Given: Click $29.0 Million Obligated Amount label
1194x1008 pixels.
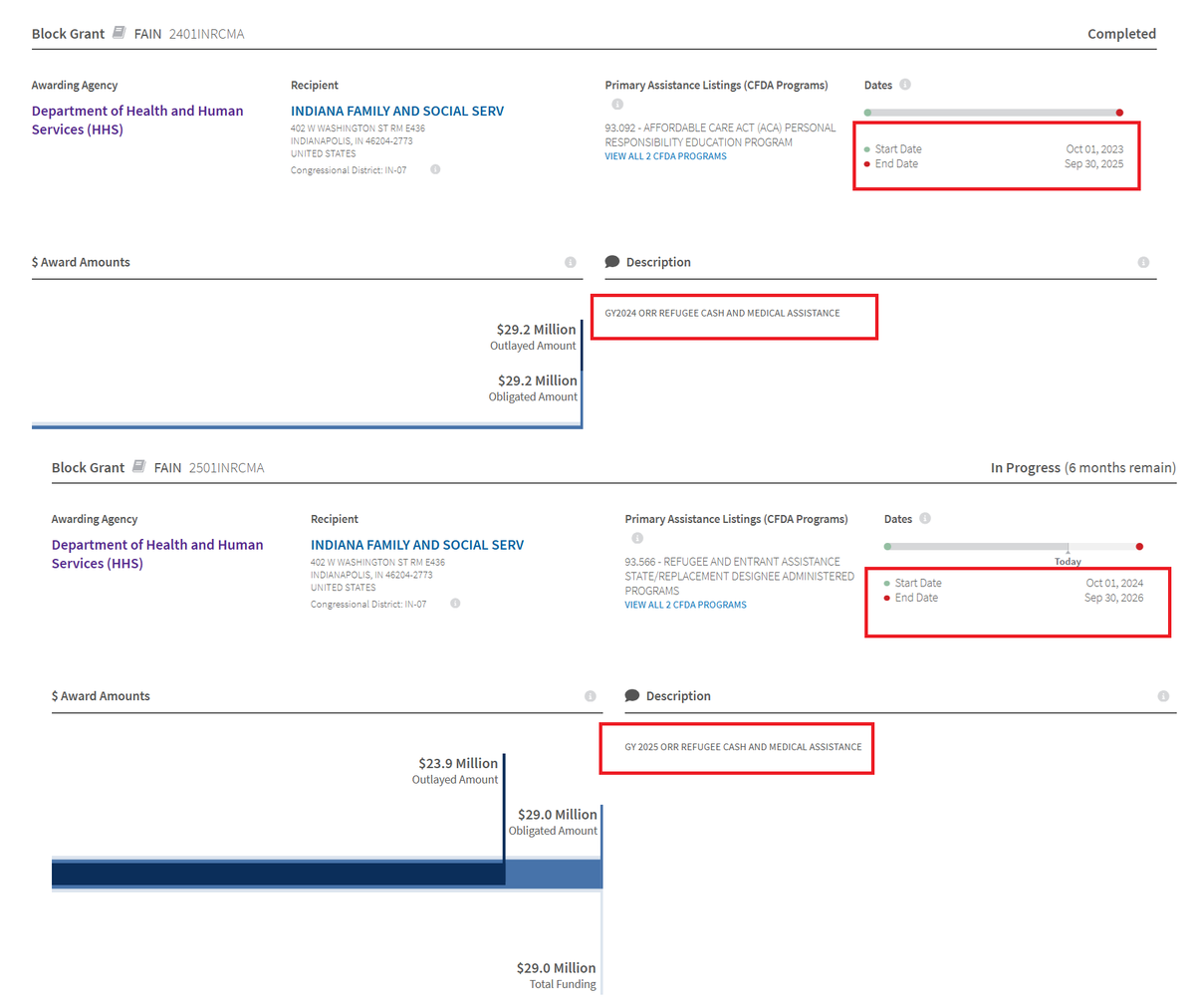Looking at the screenshot, I should coord(553,822).
